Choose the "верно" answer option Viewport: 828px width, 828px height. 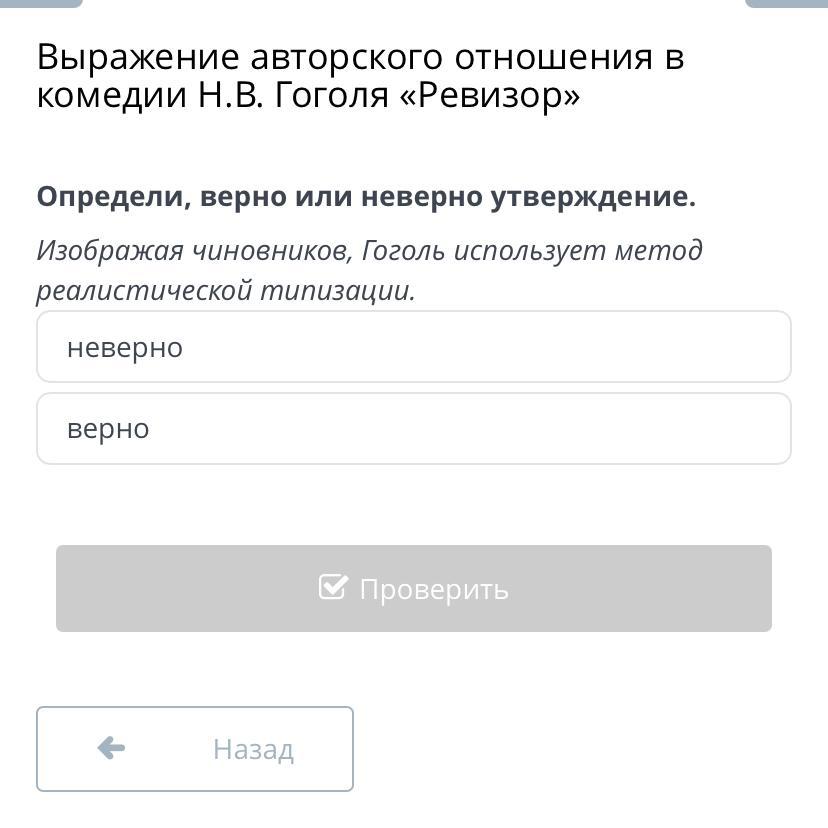[x=413, y=428]
